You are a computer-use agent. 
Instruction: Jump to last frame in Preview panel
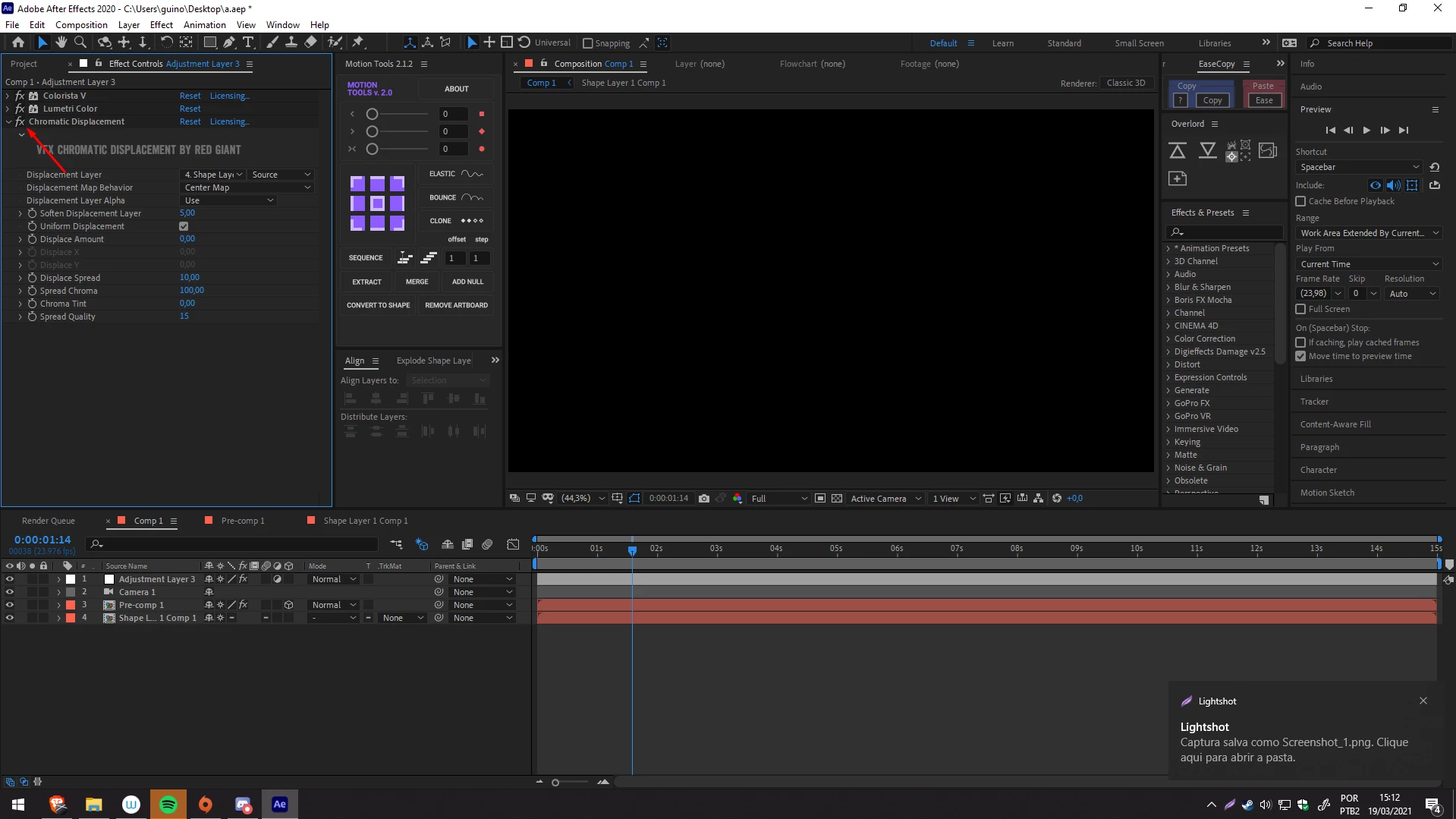point(1404,131)
